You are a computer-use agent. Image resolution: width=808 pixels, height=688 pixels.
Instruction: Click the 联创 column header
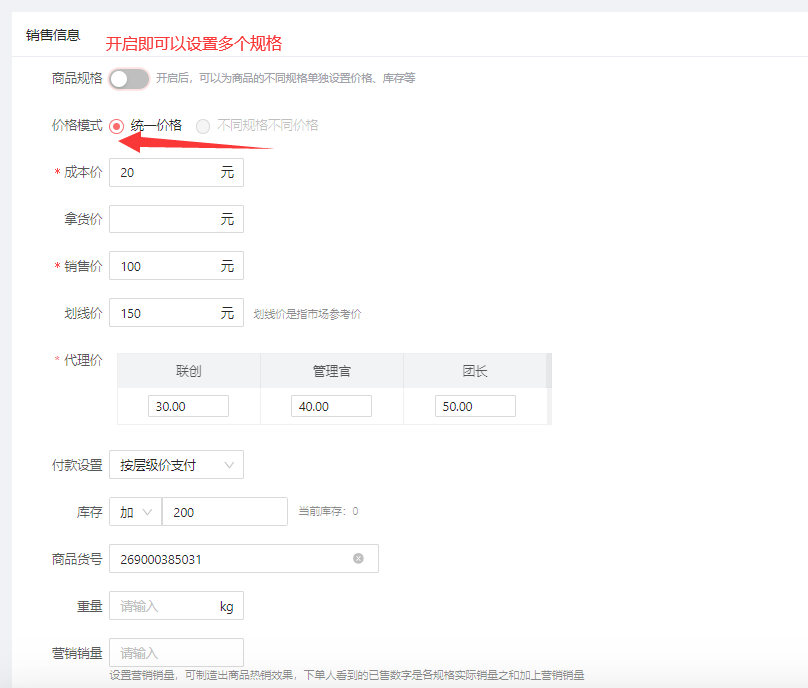188,371
